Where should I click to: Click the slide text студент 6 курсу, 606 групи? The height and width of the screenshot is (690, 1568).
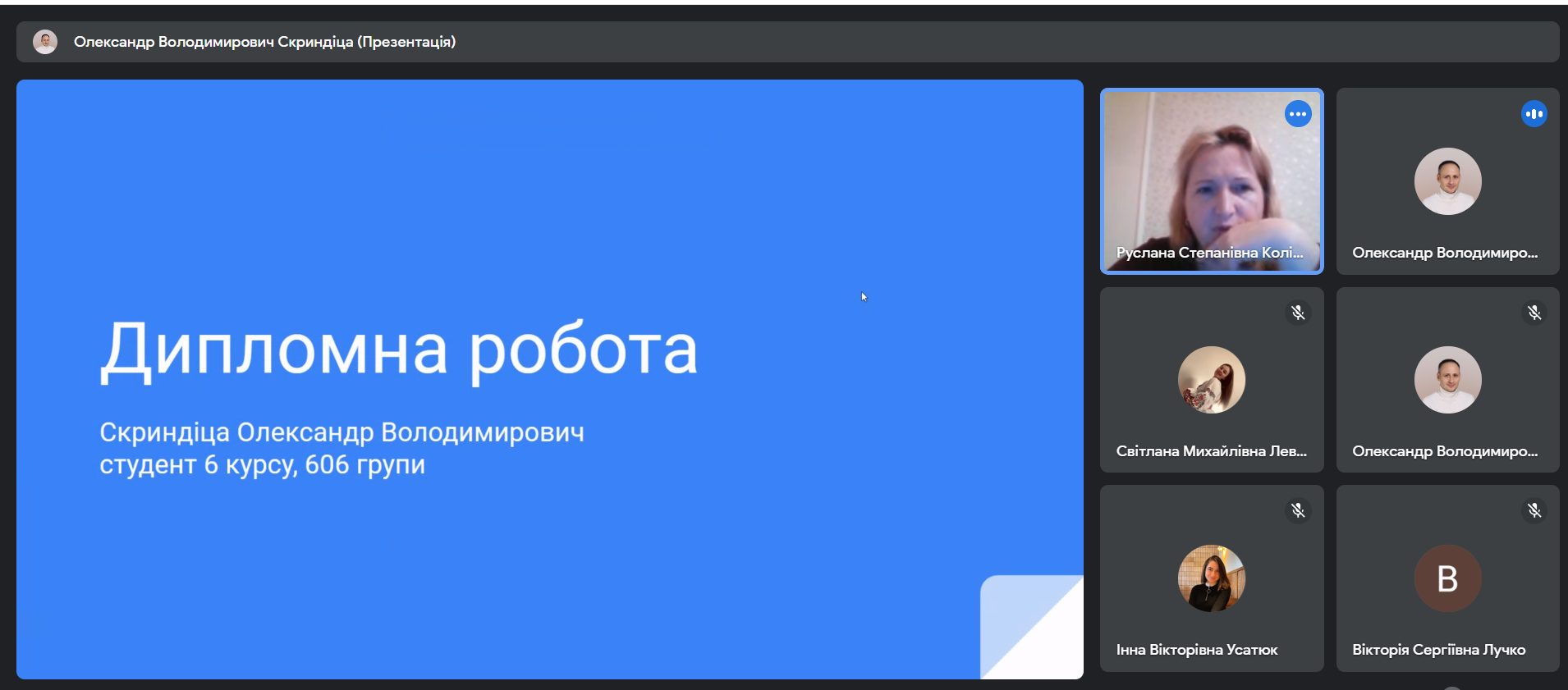[262, 465]
